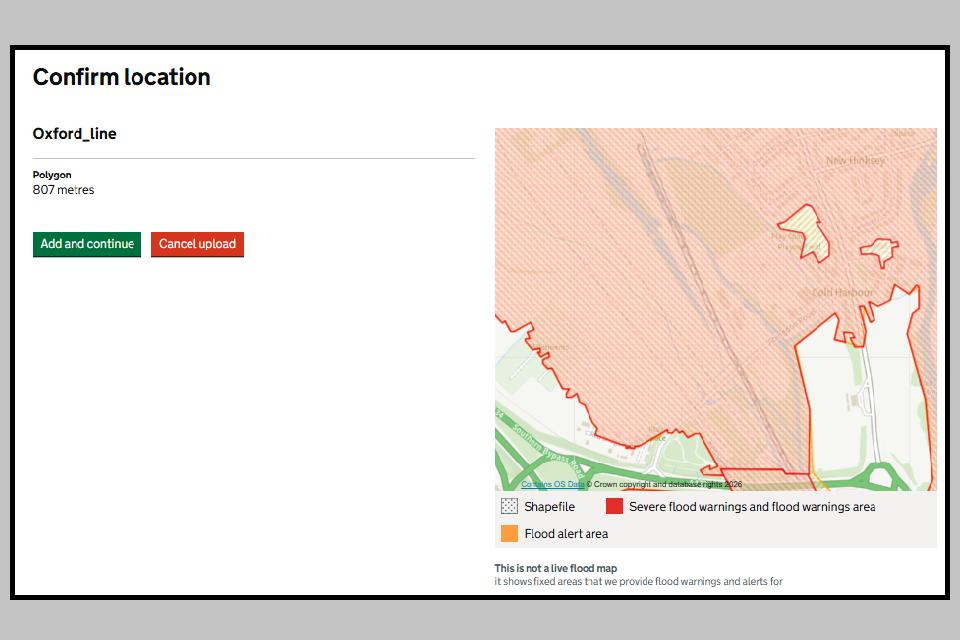
Task: Click the Severe flood warnings legend text
Action: tap(751, 507)
